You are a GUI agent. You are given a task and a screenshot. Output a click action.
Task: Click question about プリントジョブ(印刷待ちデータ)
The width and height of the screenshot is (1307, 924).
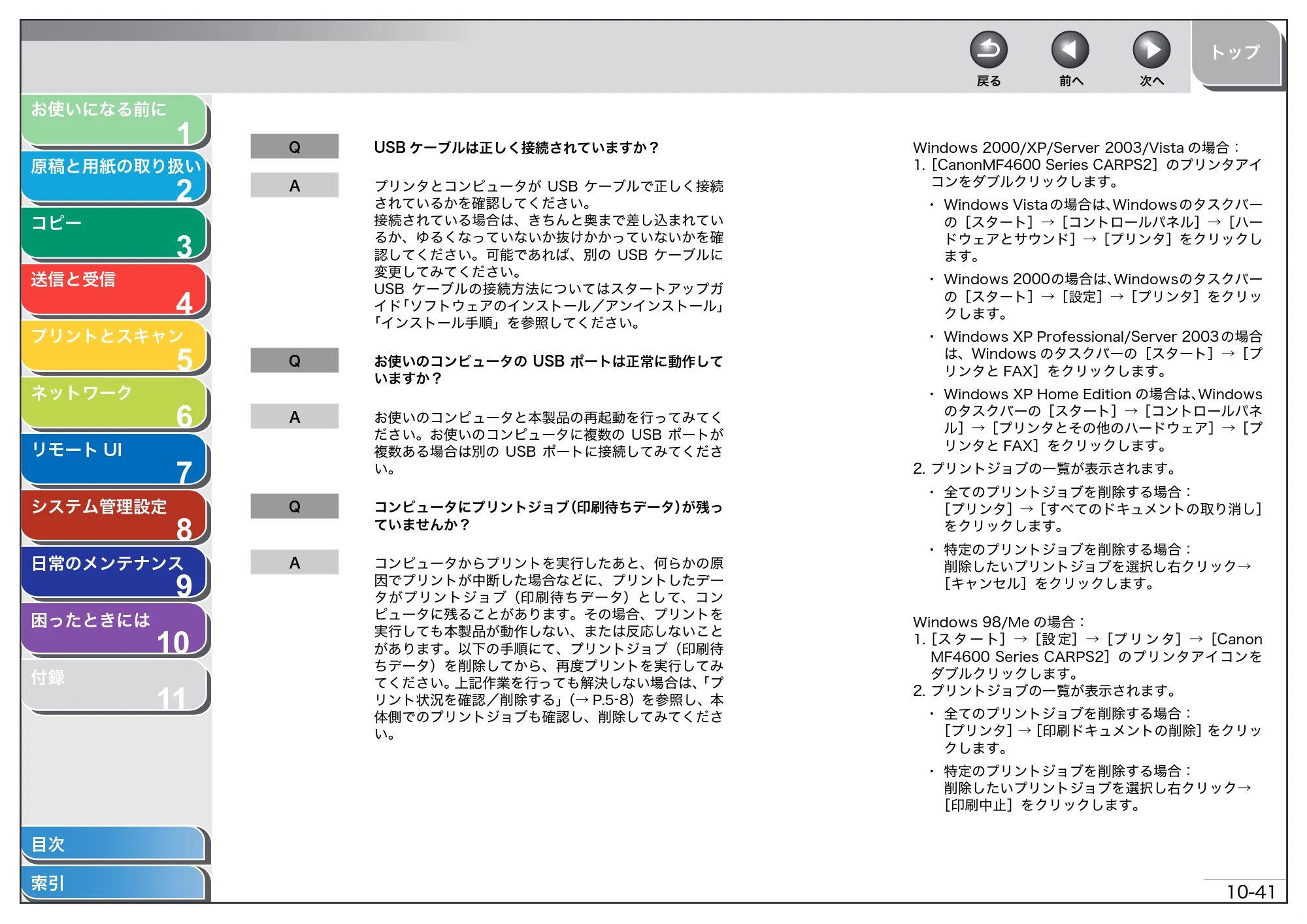click(548, 516)
